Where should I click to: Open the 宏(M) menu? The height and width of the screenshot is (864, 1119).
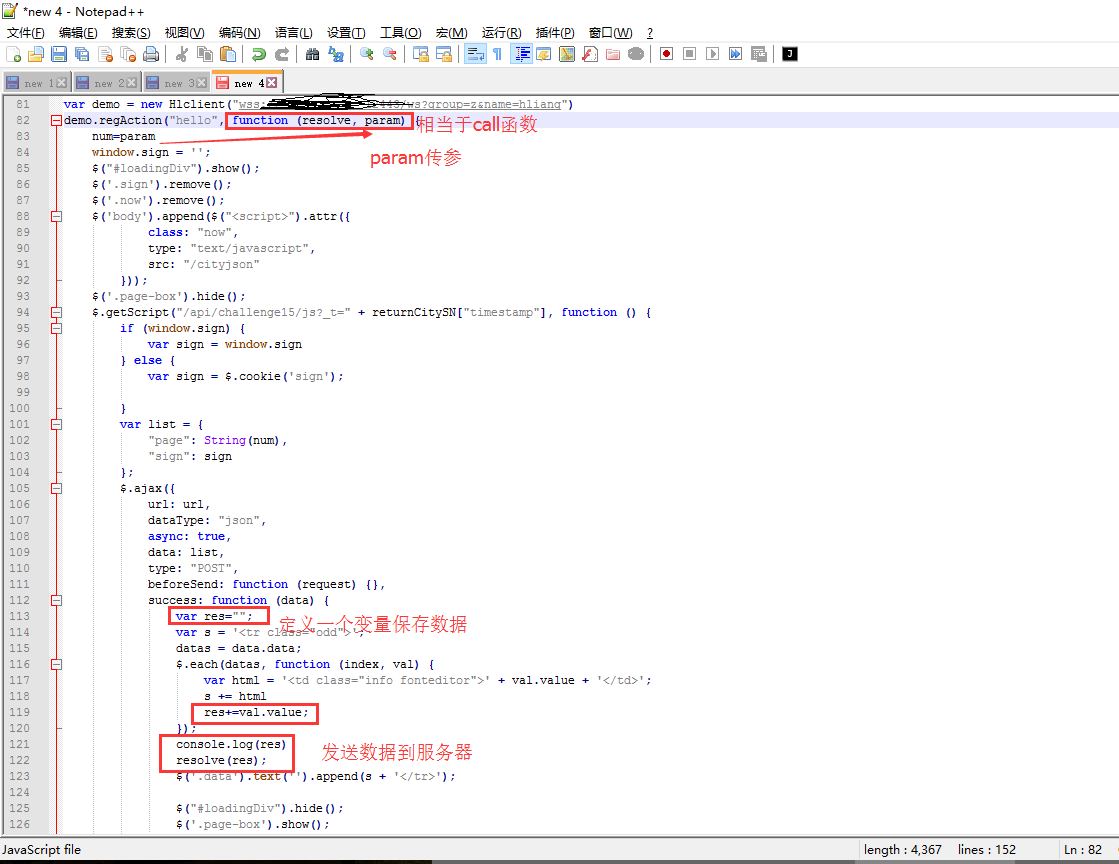(x=452, y=33)
